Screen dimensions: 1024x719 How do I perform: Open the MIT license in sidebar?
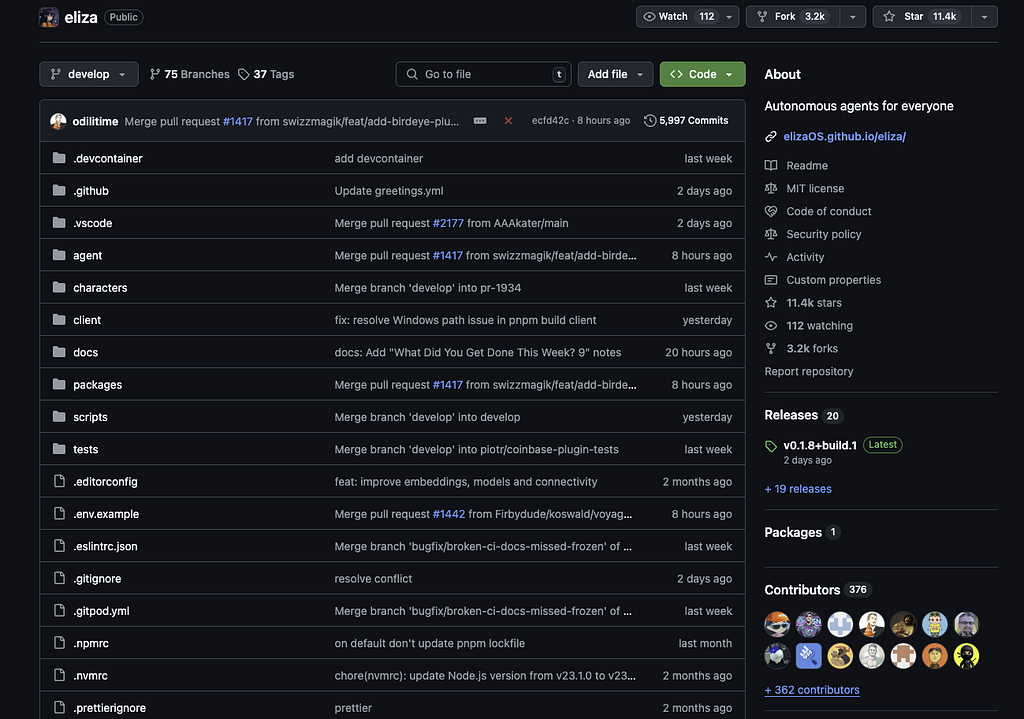click(x=814, y=188)
